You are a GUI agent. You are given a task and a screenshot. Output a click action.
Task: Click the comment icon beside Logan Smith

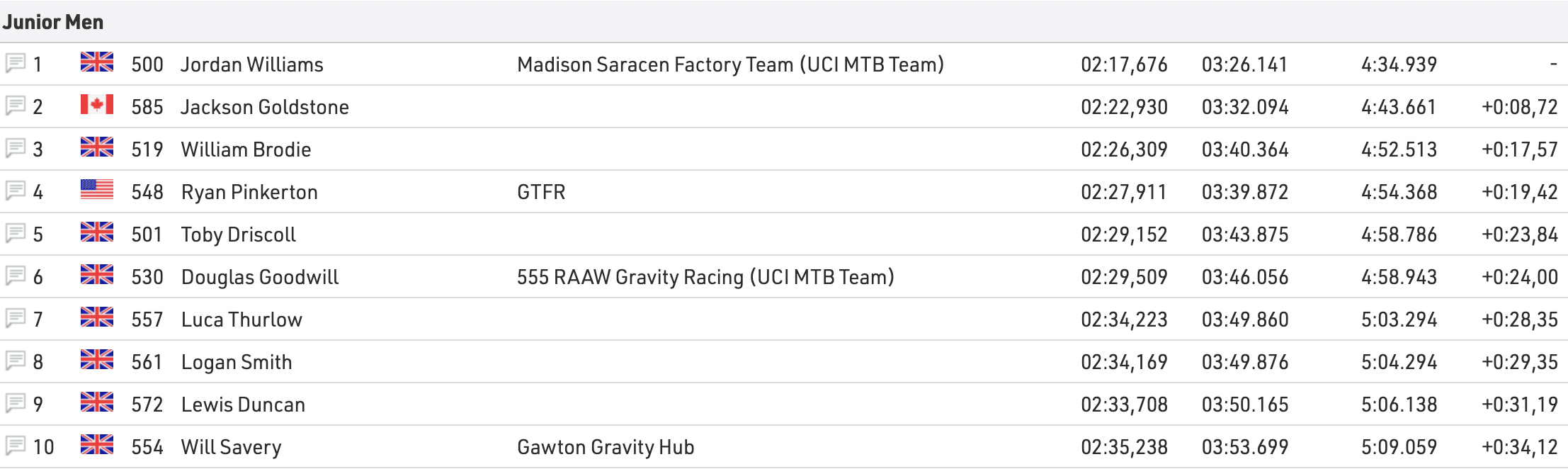pos(16,361)
